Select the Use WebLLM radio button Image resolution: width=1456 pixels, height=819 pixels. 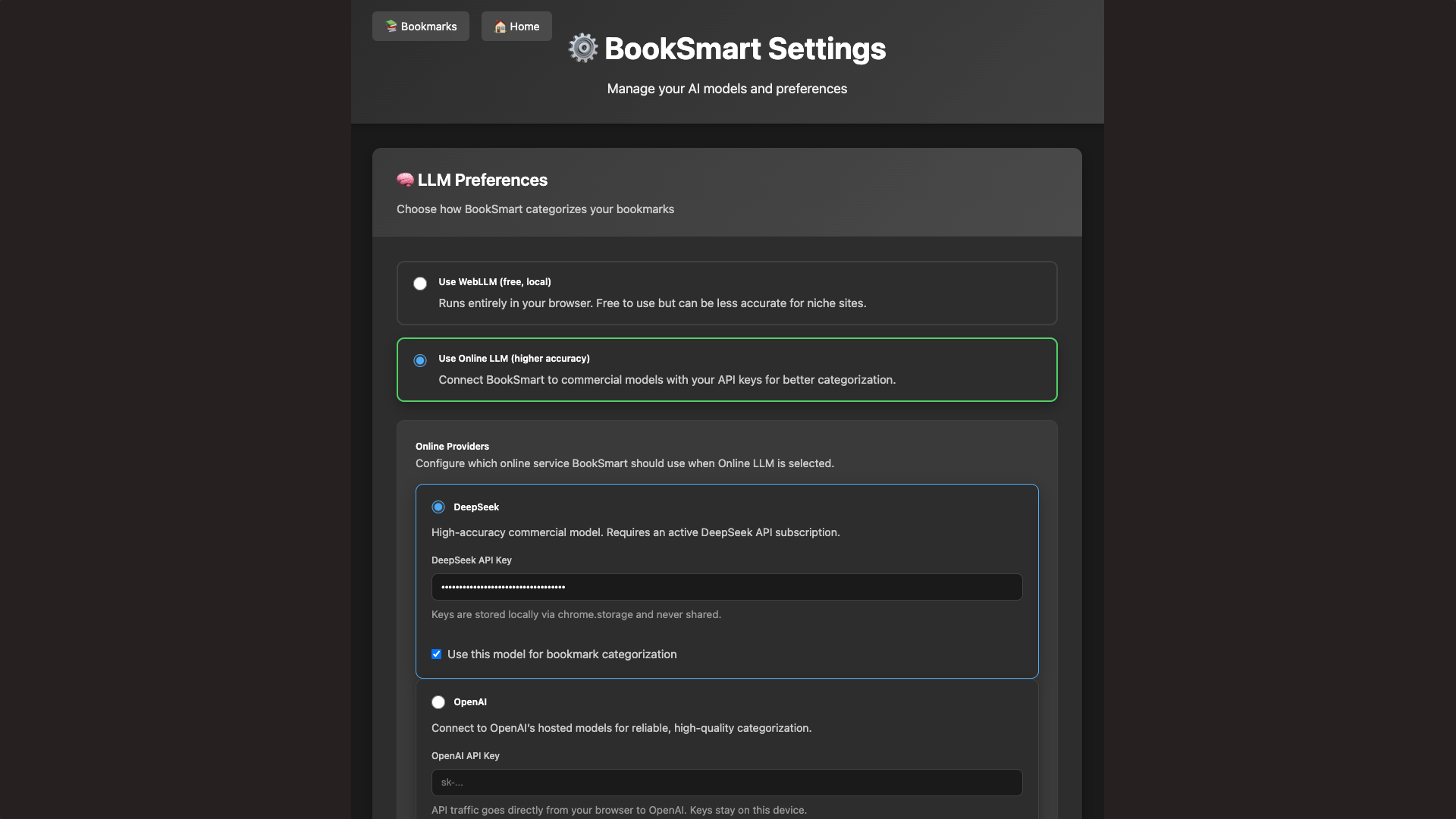pos(420,284)
